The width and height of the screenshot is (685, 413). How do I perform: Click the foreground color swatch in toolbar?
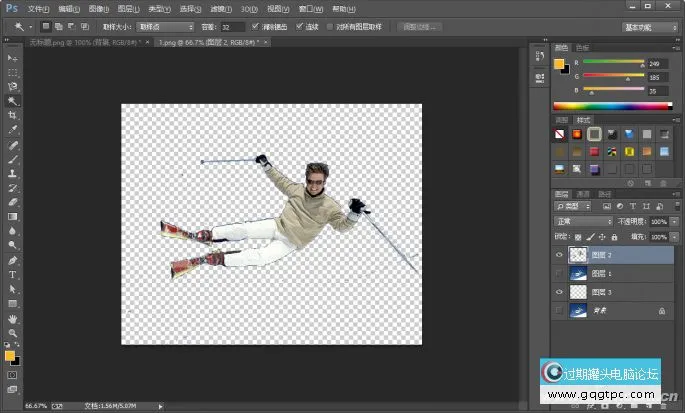(10, 355)
